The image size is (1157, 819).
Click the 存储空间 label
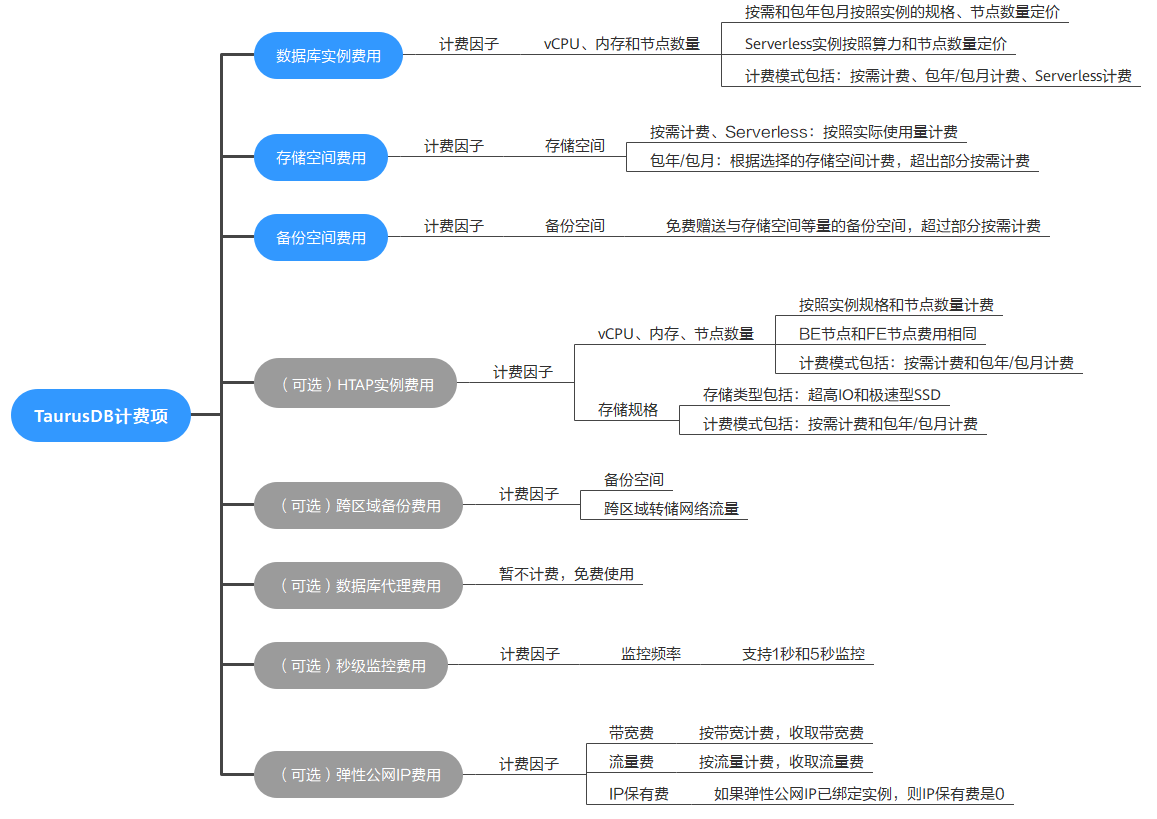[575, 146]
